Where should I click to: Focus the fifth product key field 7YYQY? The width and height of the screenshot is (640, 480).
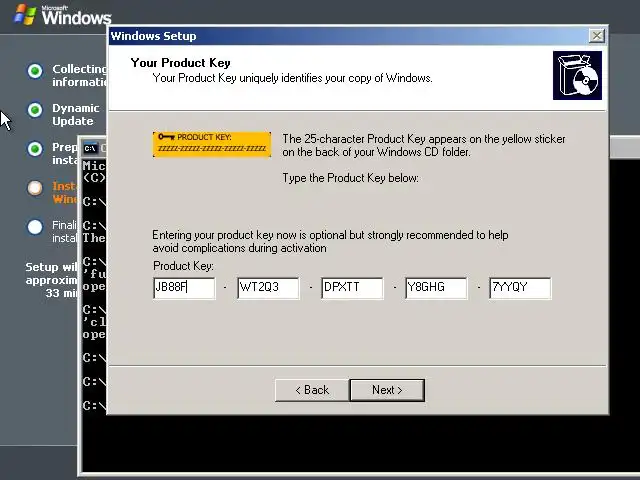pyautogui.click(x=520, y=288)
